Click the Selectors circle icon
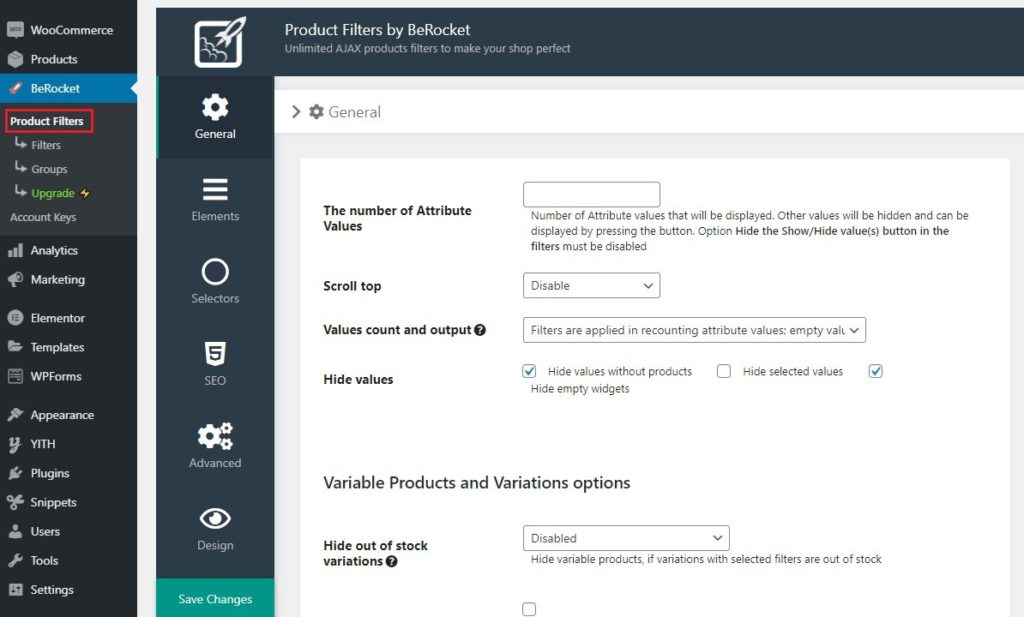 pyautogui.click(x=215, y=272)
